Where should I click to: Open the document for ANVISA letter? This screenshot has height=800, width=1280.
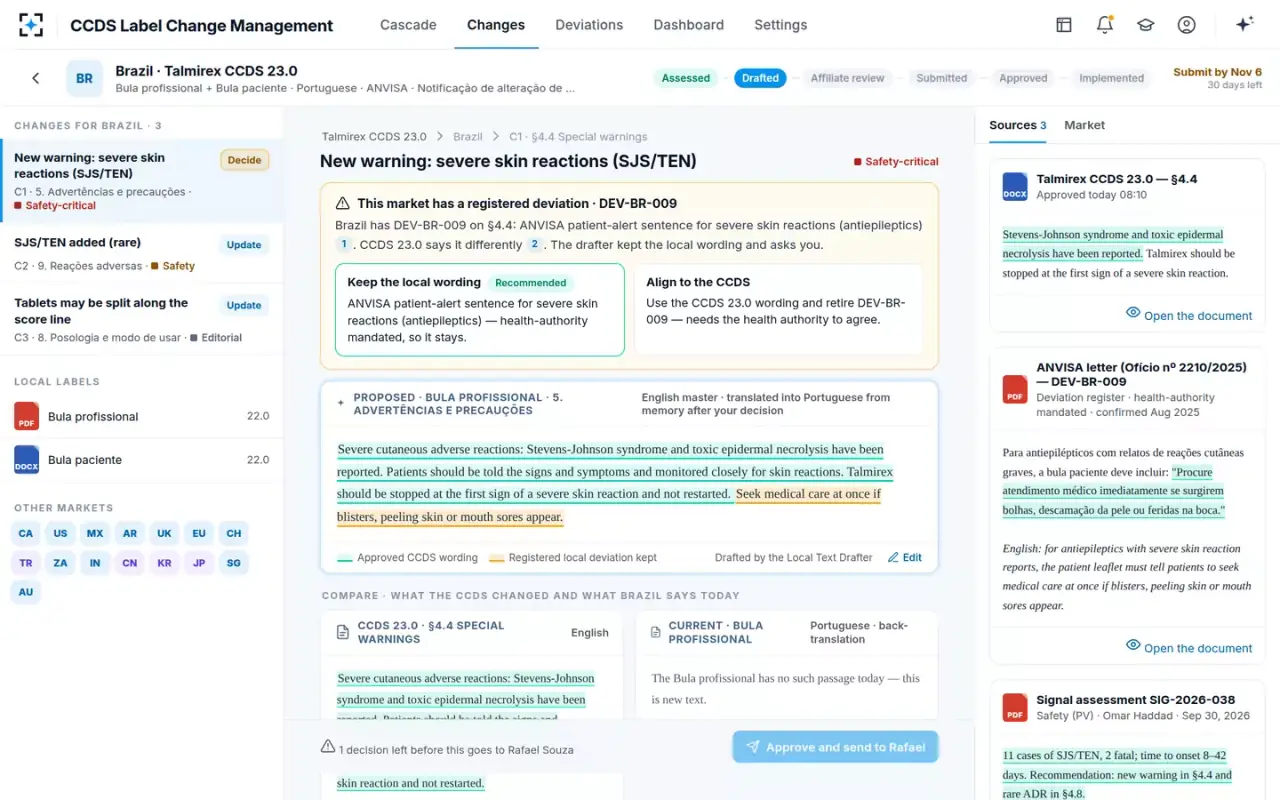pyautogui.click(x=1189, y=648)
